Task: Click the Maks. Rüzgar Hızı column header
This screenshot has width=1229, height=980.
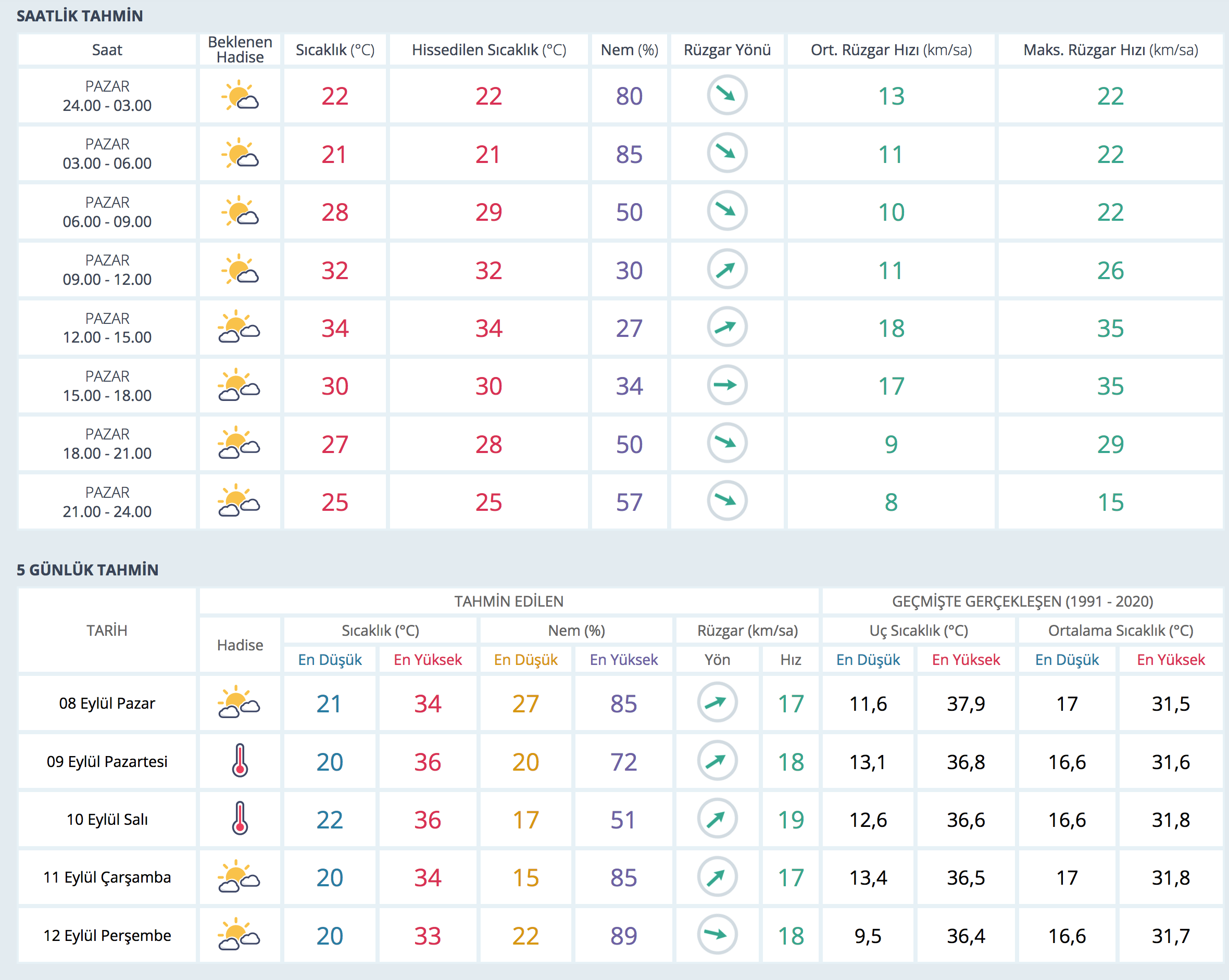Action: click(1110, 50)
